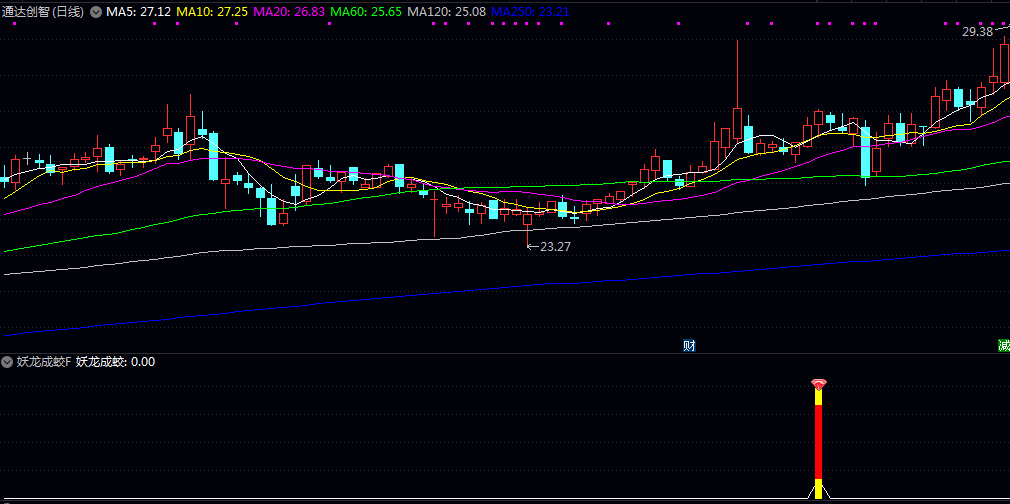This screenshot has height=504, width=1010.
Task: Click the red and yellow 妖龙成蛟 signal bar
Action: point(819,445)
